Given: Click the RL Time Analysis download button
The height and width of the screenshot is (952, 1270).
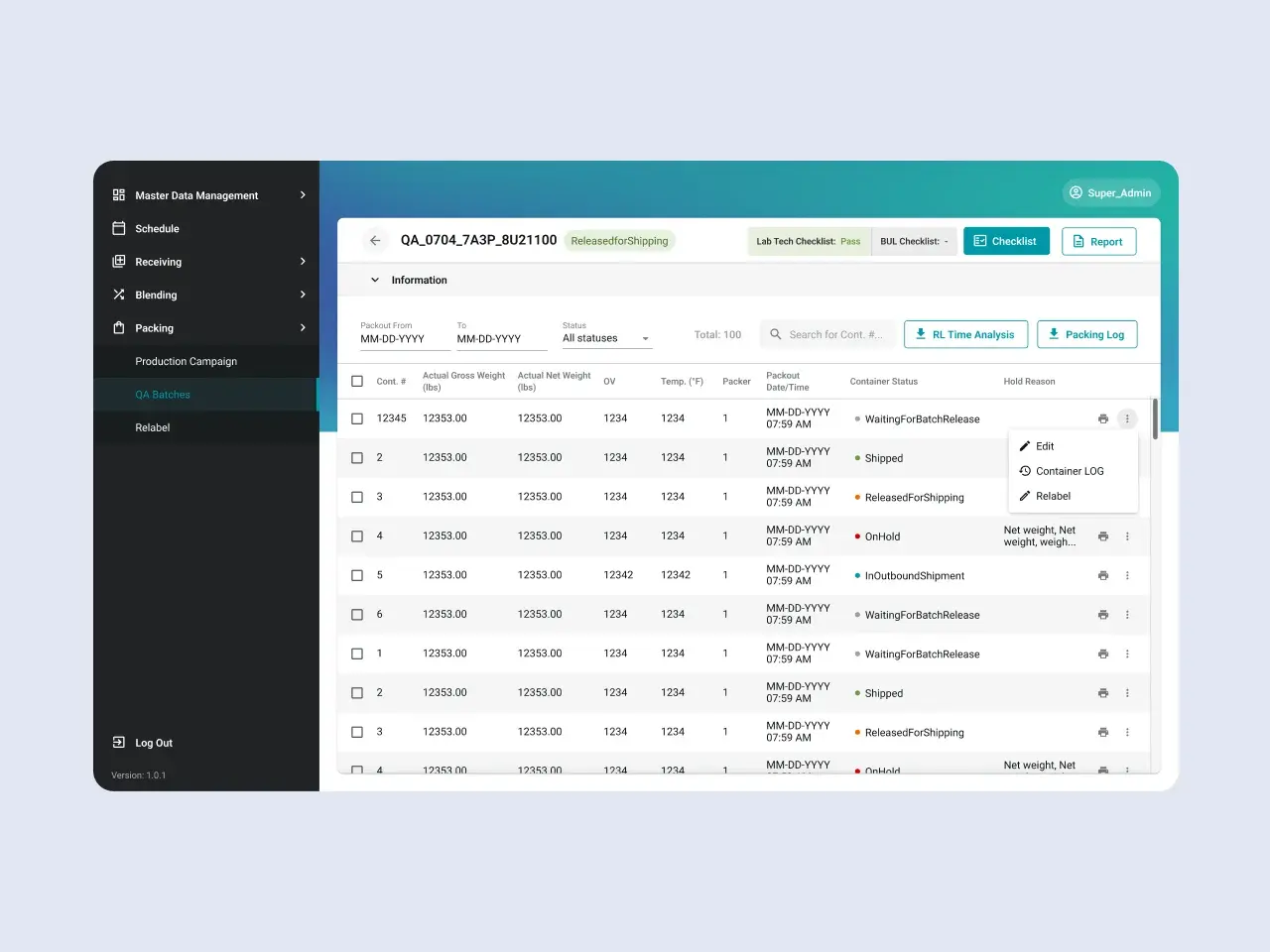Looking at the screenshot, I should (964, 334).
